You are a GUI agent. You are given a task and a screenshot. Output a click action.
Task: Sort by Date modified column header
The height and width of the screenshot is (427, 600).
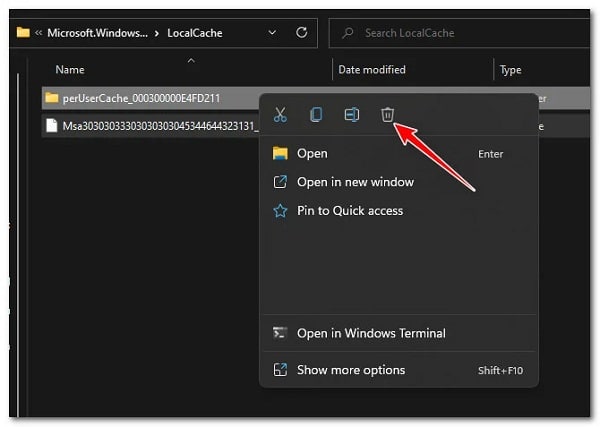coord(372,70)
